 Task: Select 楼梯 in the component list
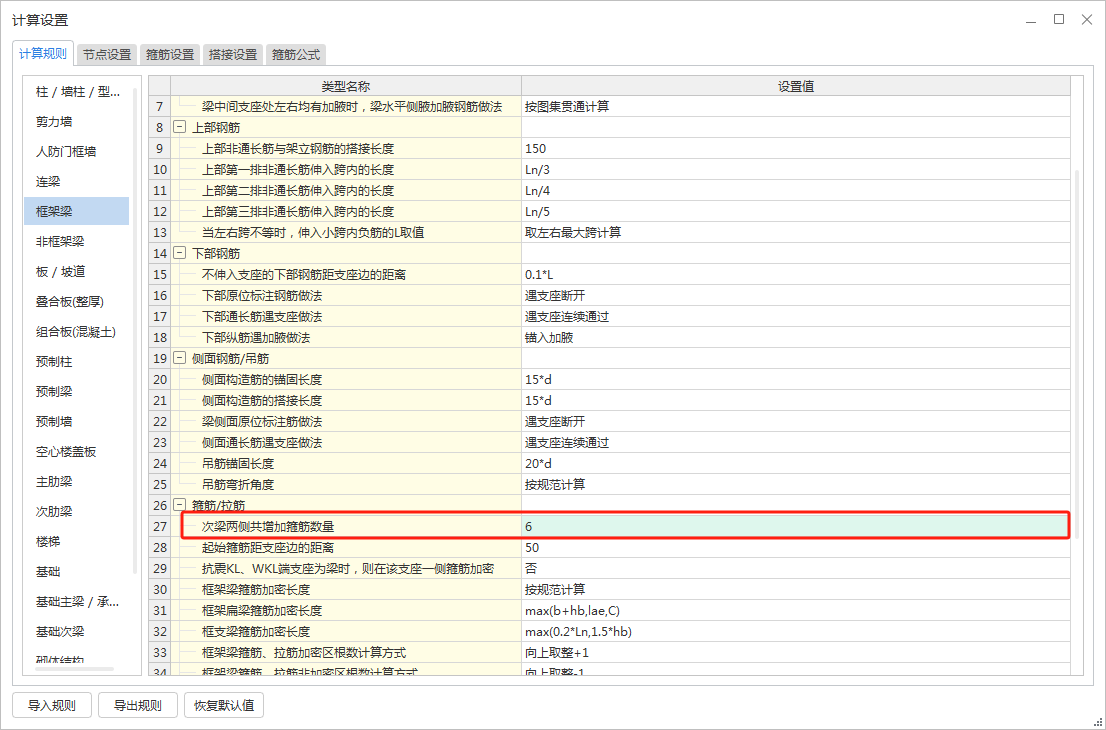pos(77,542)
